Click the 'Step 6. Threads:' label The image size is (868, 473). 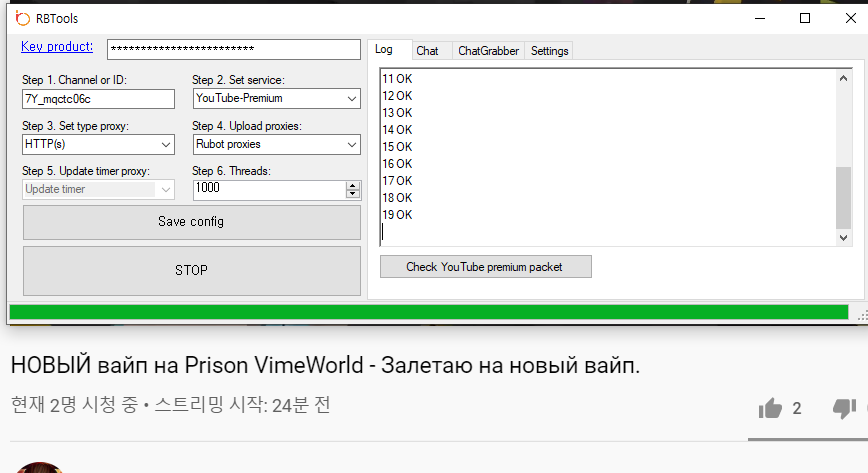tap(231, 171)
